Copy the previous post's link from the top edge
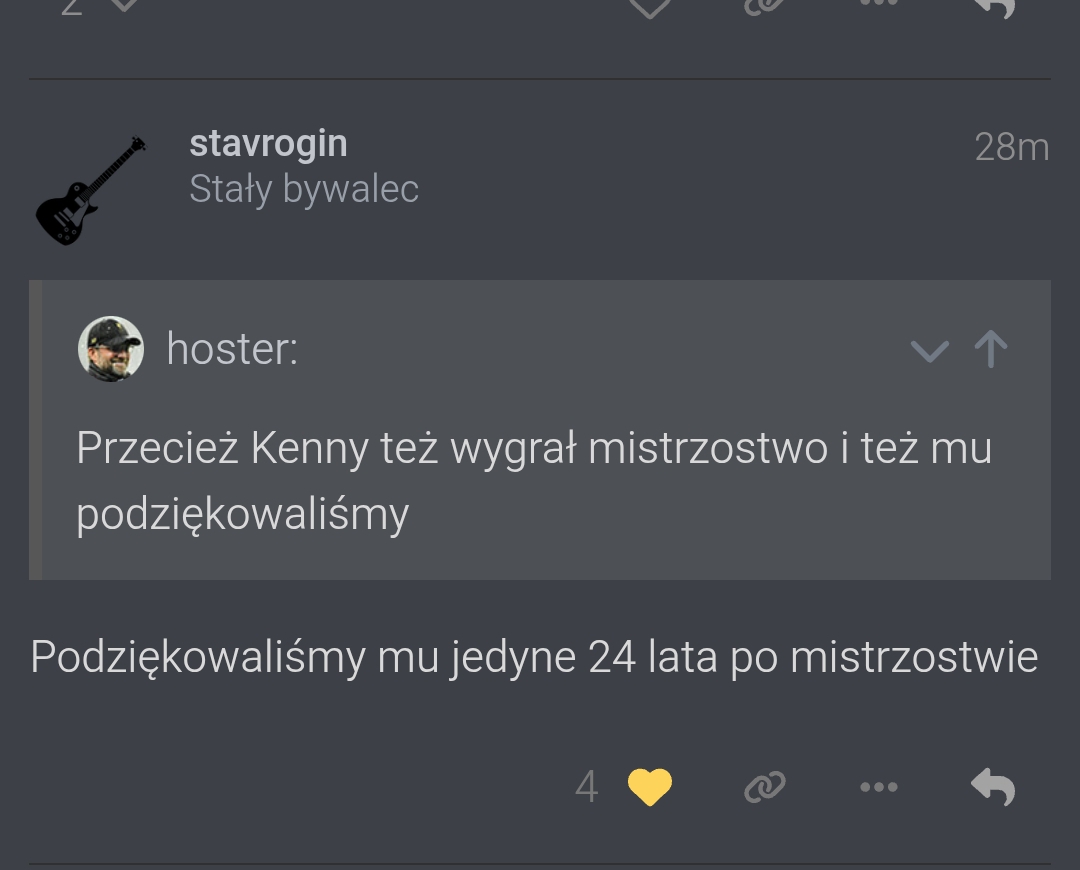The image size is (1080, 870). 765,6
